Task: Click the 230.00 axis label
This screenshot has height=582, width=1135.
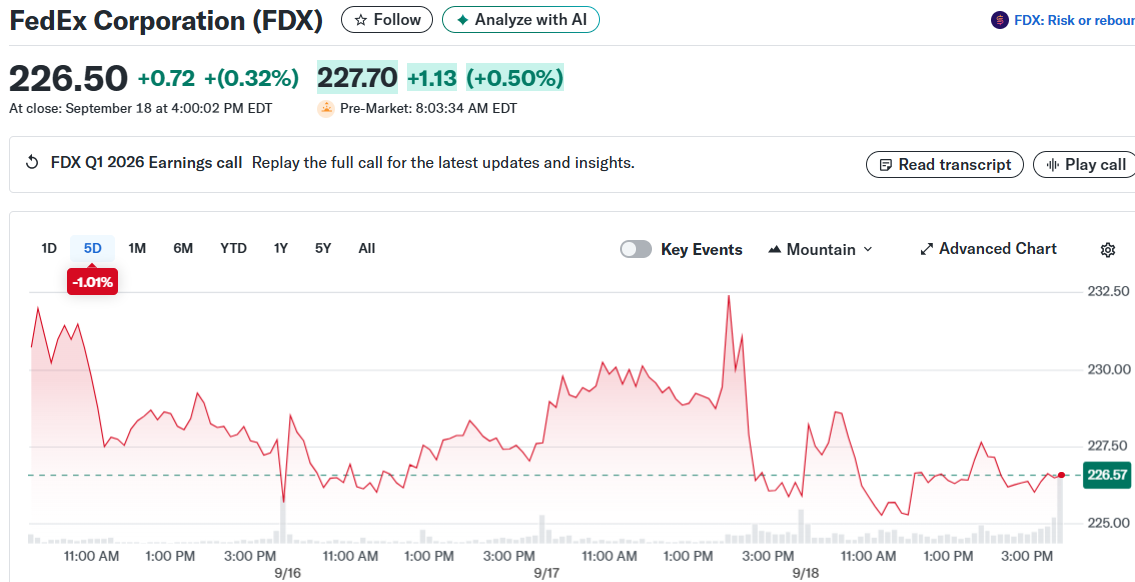Action: click(1109, 370)
